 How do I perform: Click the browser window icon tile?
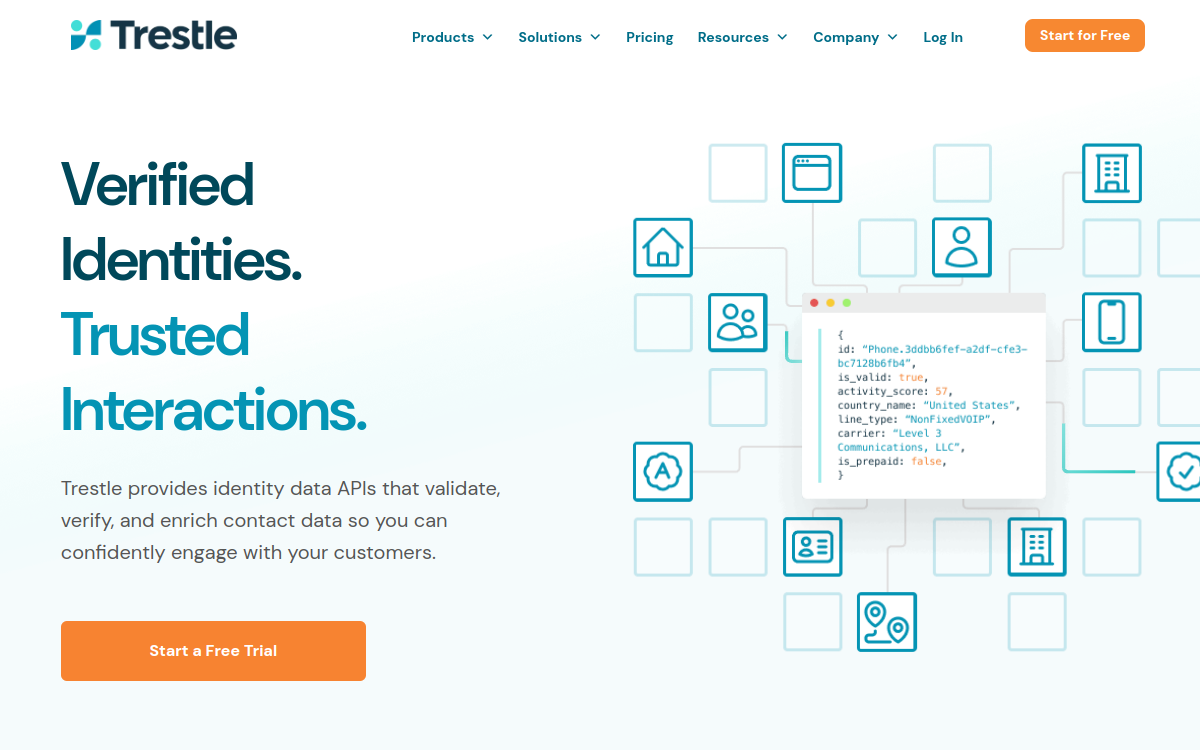click(812, 173)
